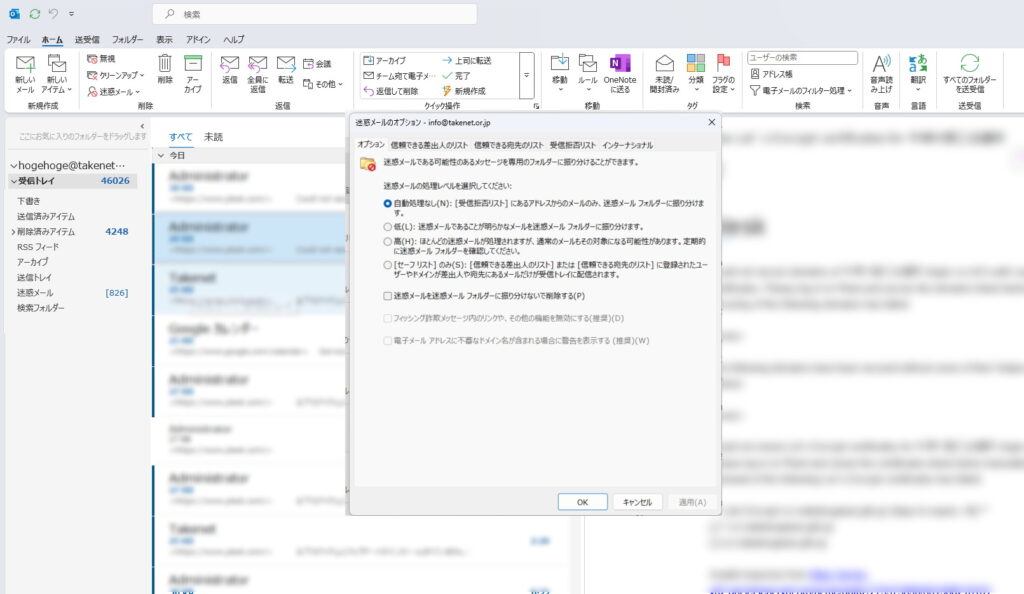Click the アーカイブ (Archive) ribbon icon
Screen dimensions: 1024x594
tap(193, 65)
